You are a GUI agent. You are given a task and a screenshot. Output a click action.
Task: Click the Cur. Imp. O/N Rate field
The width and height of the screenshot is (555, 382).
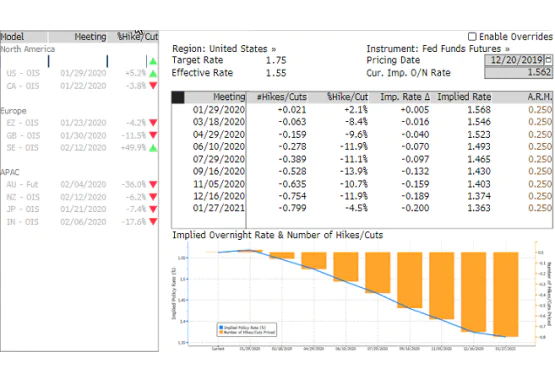(518, 73)
